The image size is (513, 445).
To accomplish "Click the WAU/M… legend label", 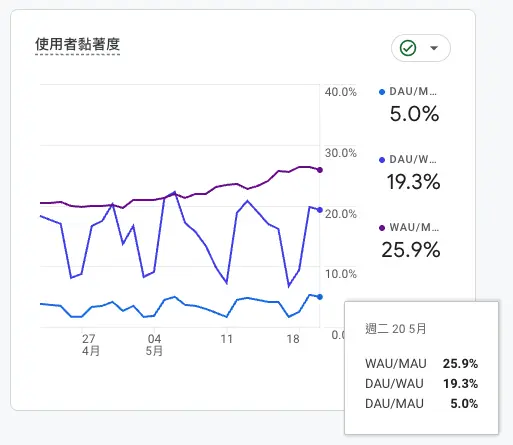I will pyautogui.click(x=414, y=227).
